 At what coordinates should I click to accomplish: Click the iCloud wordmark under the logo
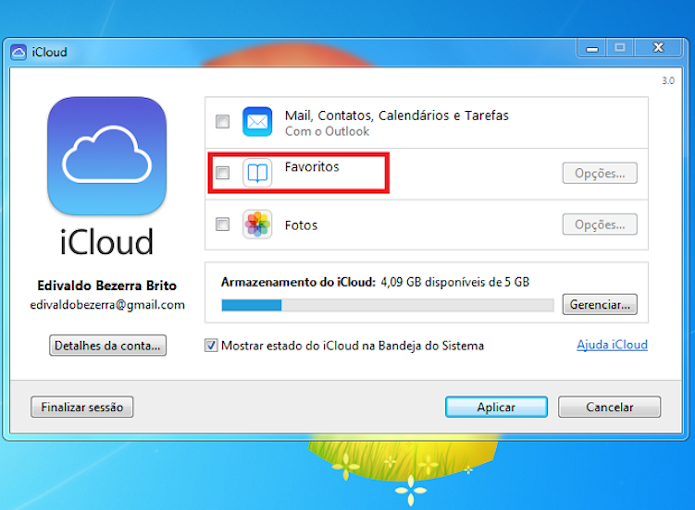point(107,241)
